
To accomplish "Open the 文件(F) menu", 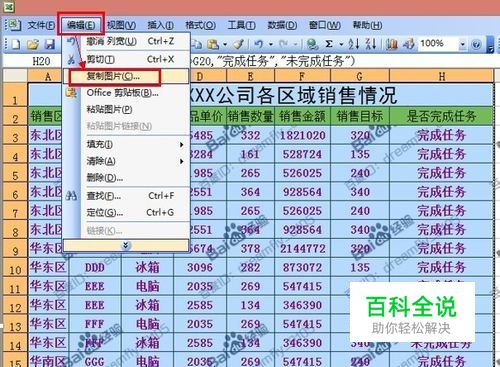I will [41, 25].
